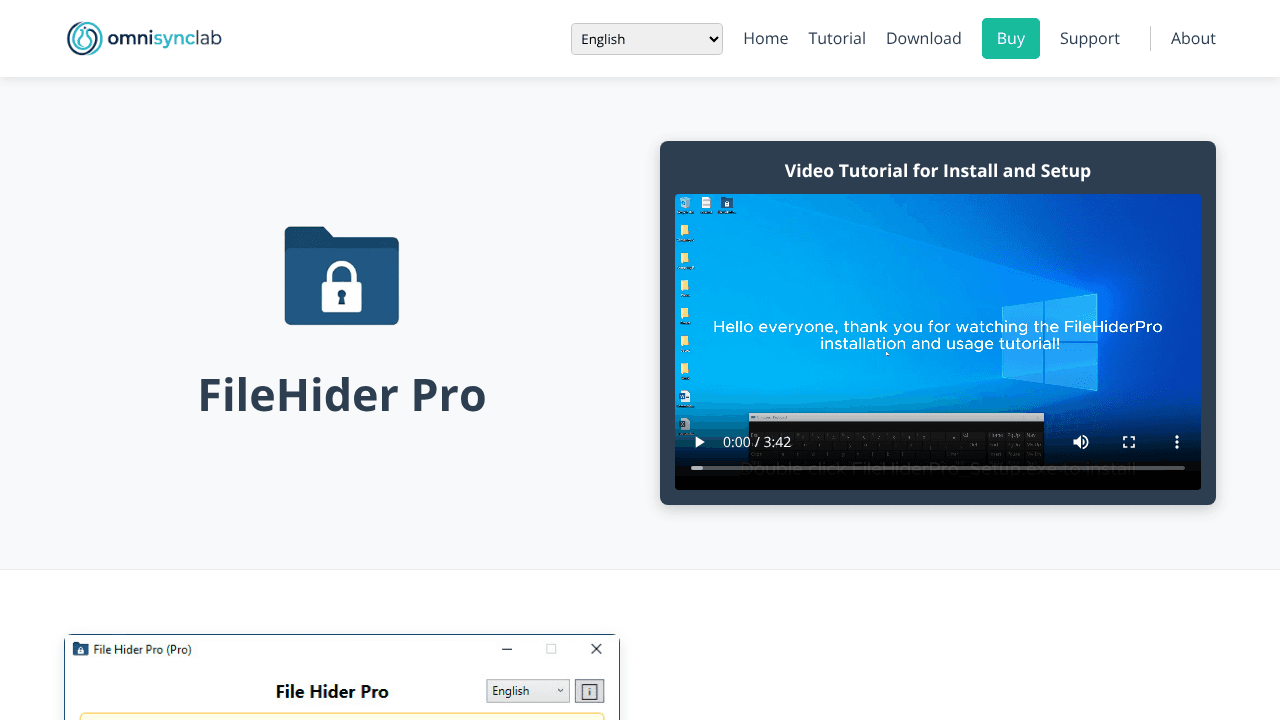The height and width of the screenshot is (720, 1280).
Task: Open the Support page
Action: 1090,38
